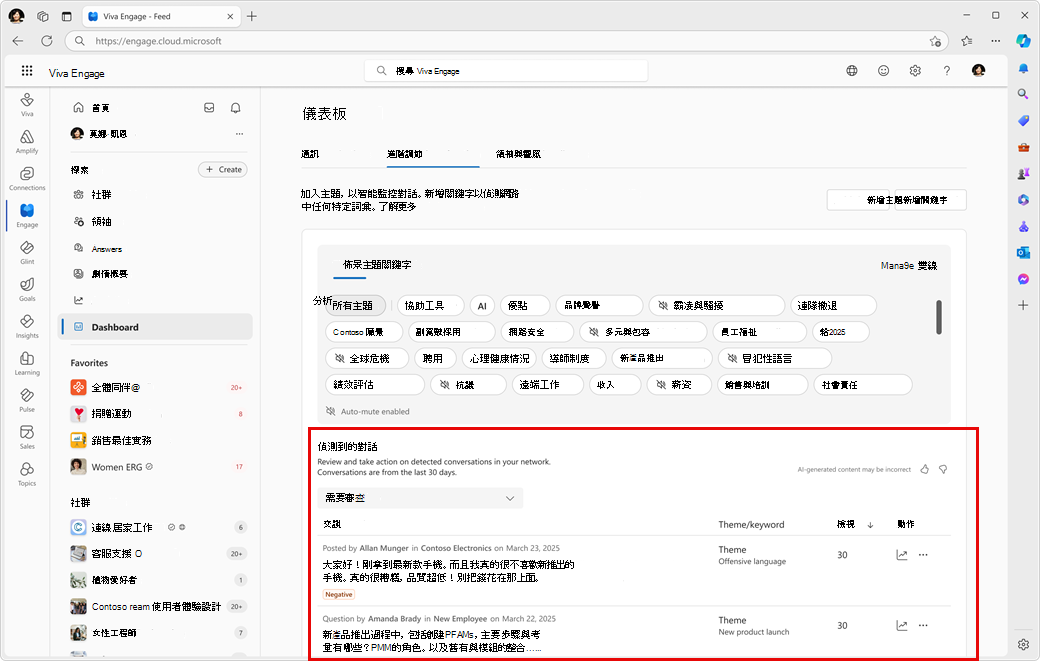Image resolution: width=1040 pixels, height=661 pixels.
Task: Open the 了解更多 link
Action: pos(397,207)
